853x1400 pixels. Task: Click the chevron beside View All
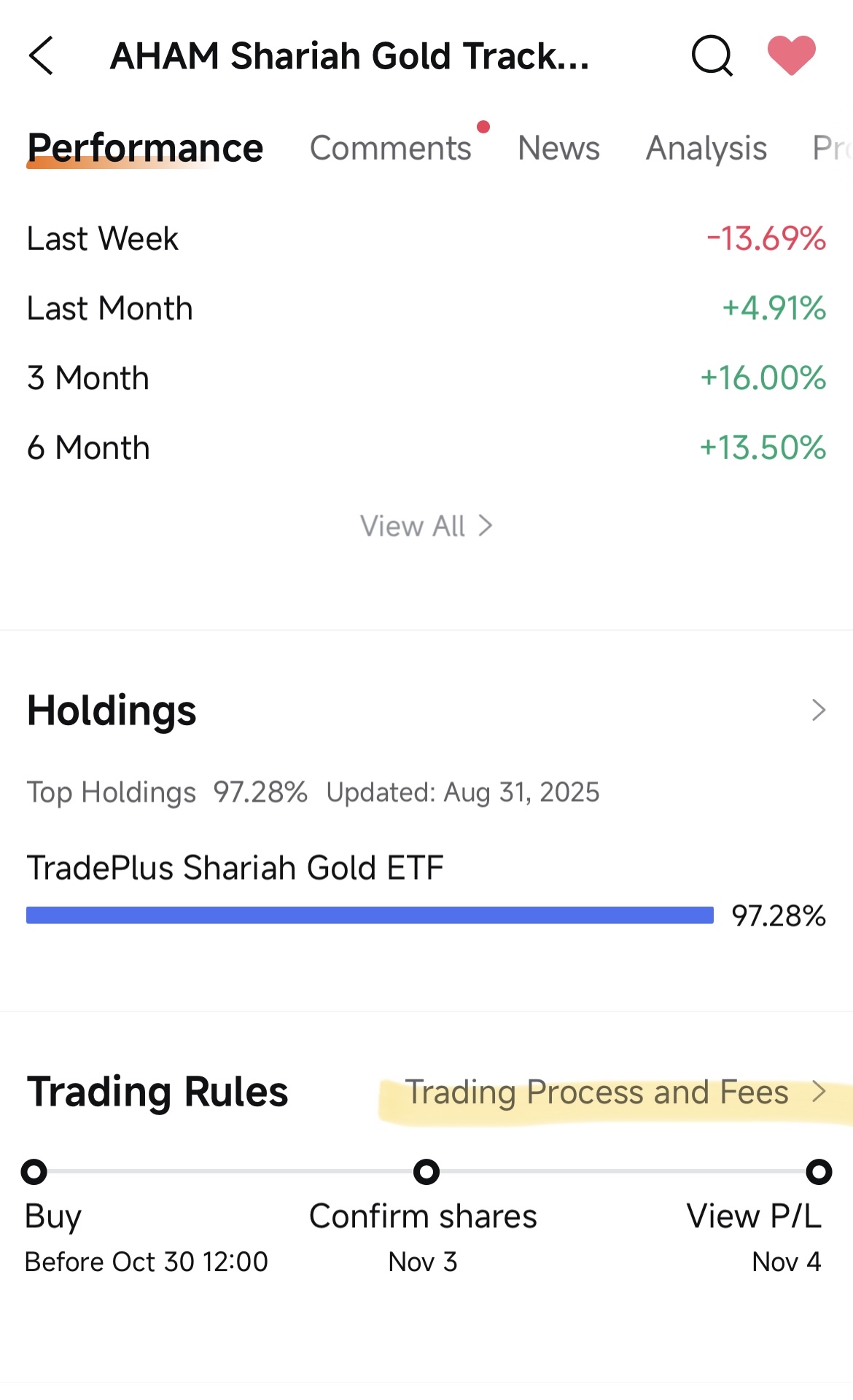(486, 525)
